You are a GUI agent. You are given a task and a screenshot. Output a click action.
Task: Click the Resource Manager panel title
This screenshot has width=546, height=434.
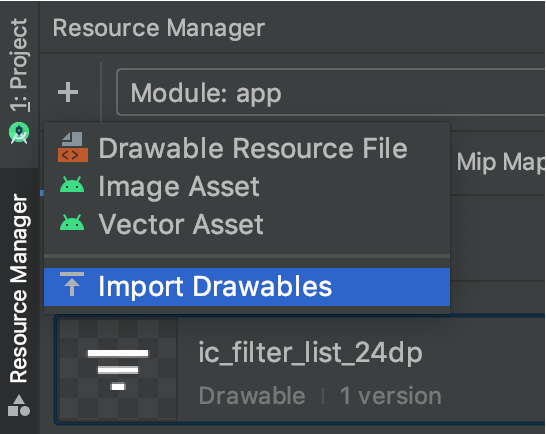tap(159, 28)
